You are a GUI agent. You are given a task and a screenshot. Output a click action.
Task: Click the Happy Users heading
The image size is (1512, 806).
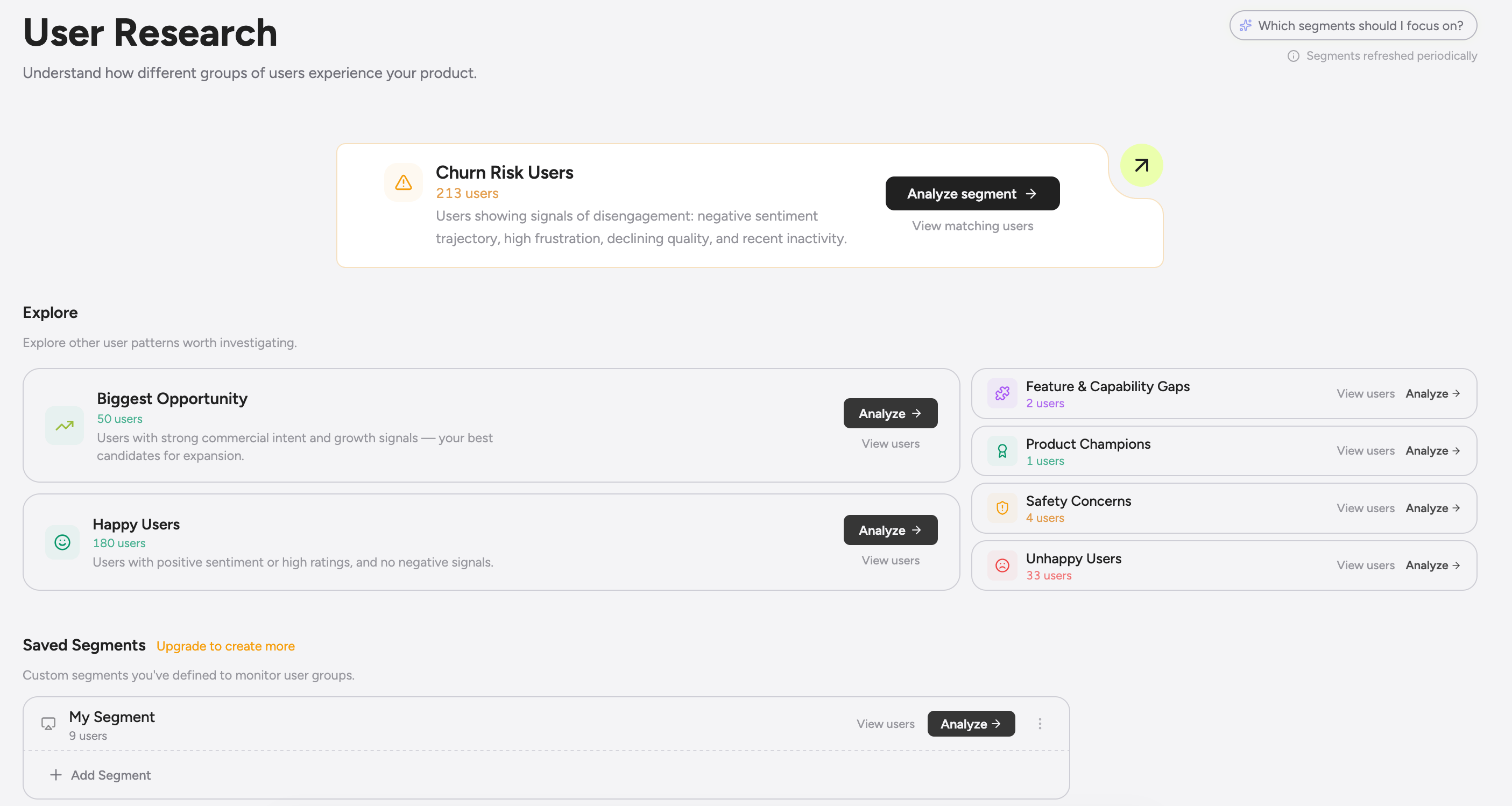point(136,524)
